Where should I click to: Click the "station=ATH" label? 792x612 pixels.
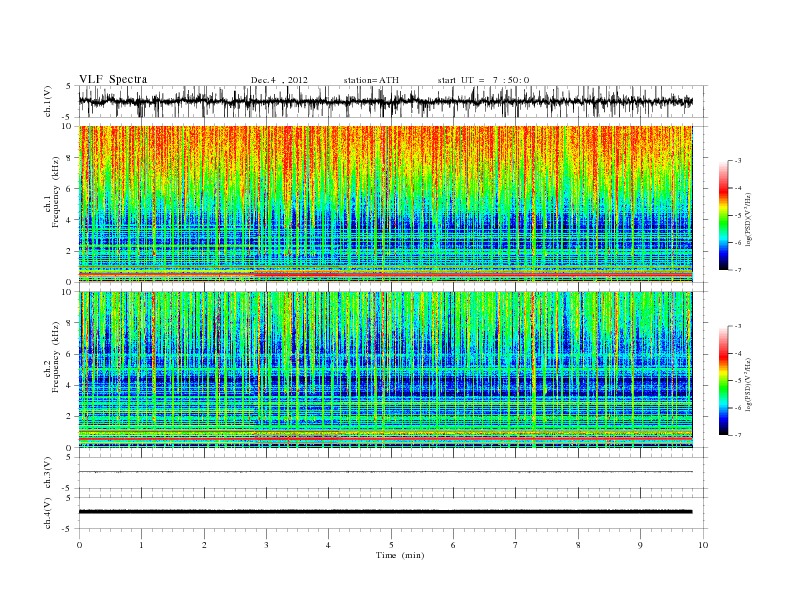pyautogui.click(x=371, y=80)
